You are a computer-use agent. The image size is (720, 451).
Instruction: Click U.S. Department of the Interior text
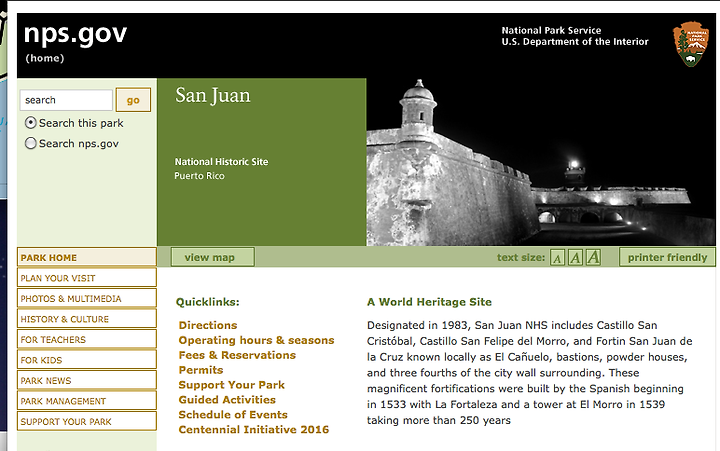coord(575,42)
